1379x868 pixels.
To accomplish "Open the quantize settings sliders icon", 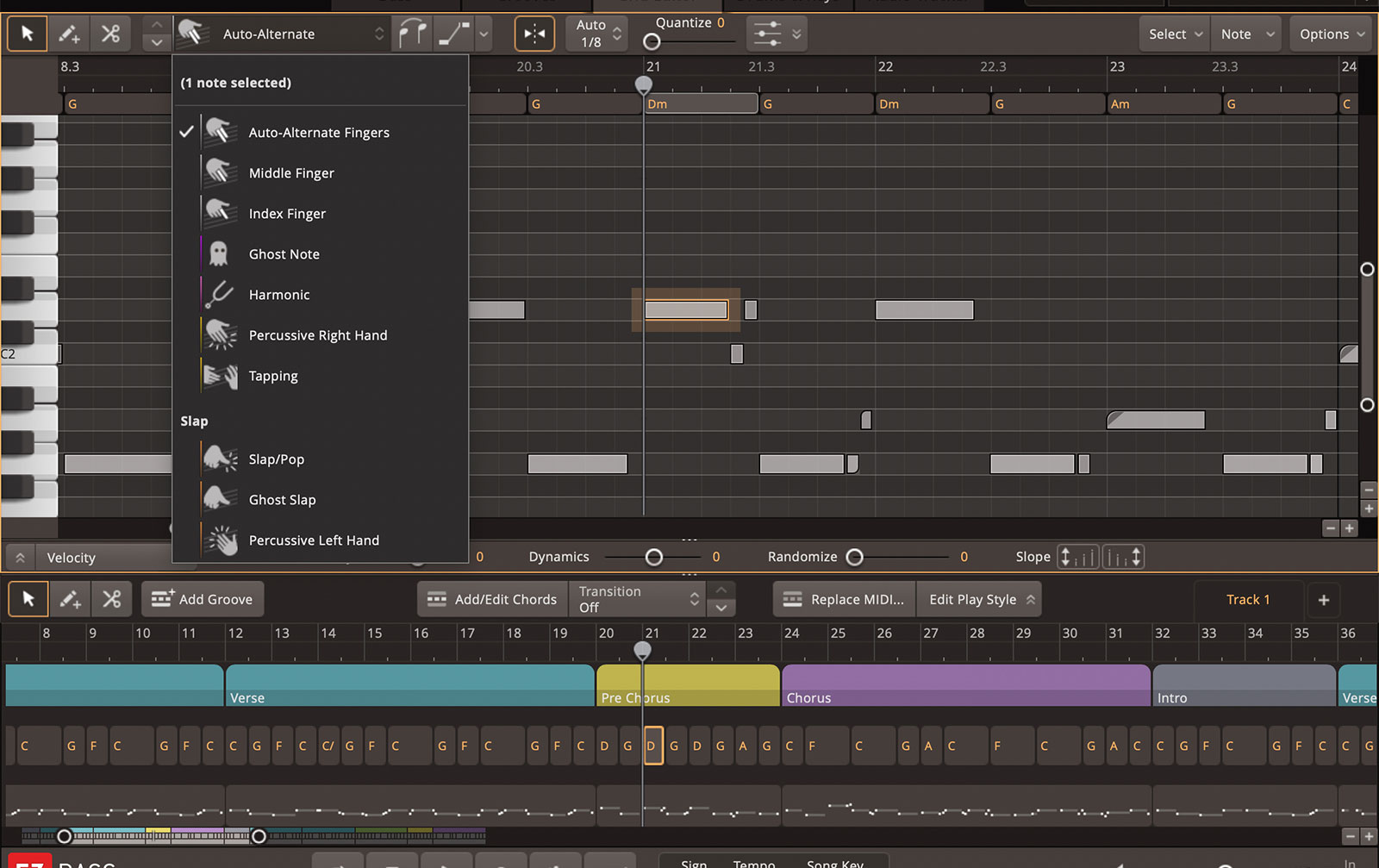I will point(767,34).
